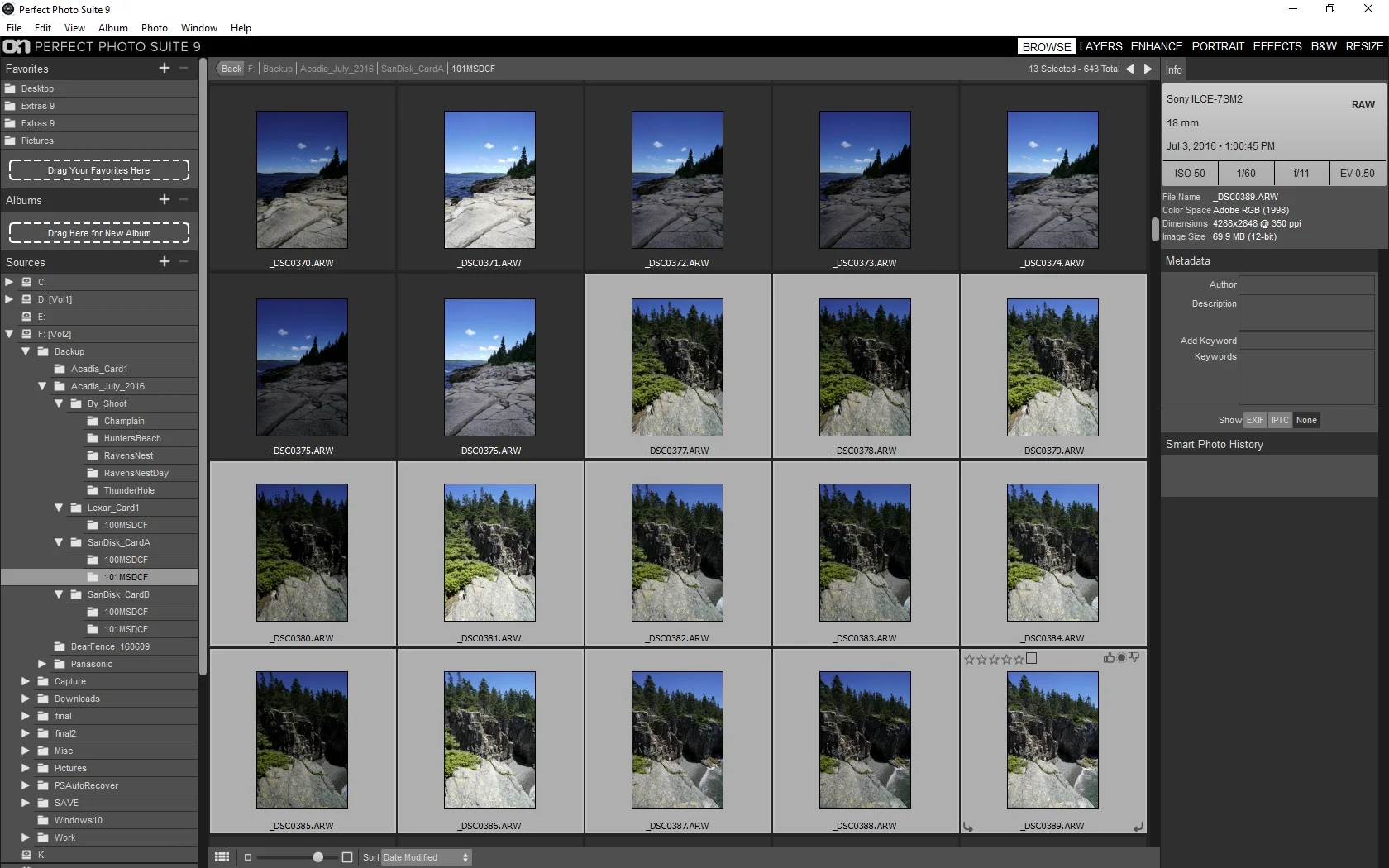This screenshot has height=868, width=1389.
Task: Click Backup in breadcrumb path
Action: click(278, 69)
